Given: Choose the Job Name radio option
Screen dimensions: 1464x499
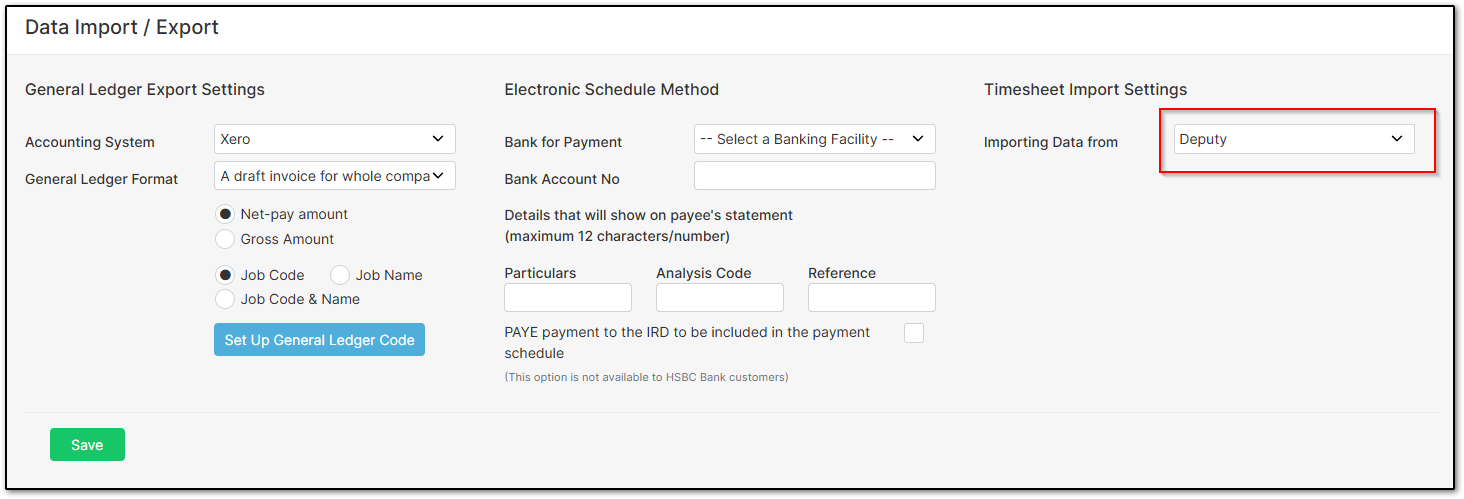Looking at the screenshot, I should point(340,275).
